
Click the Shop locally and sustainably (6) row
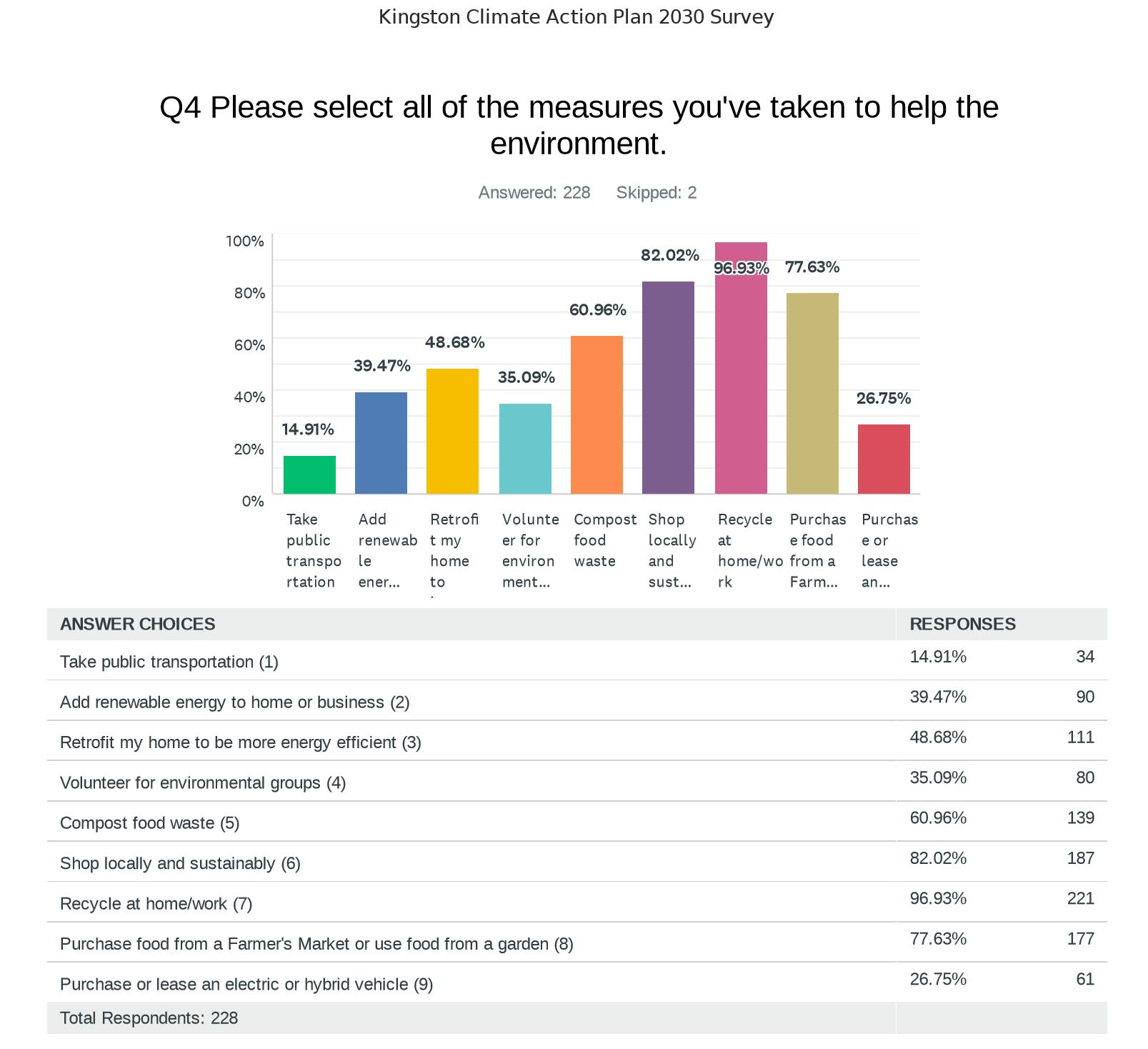click(x=180, y=863)
